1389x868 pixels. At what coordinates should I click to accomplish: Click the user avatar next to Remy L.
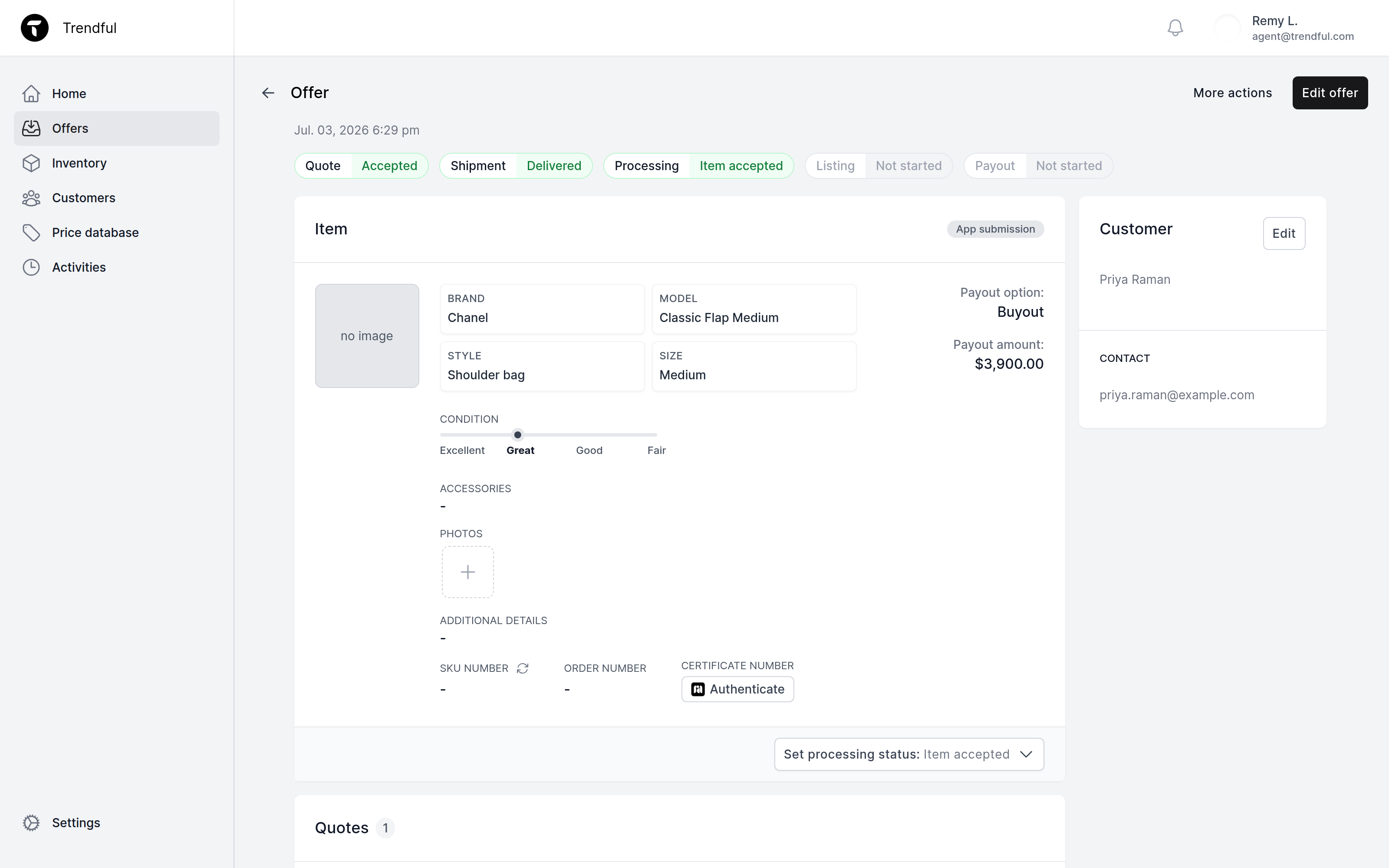tap(1227, 27)
